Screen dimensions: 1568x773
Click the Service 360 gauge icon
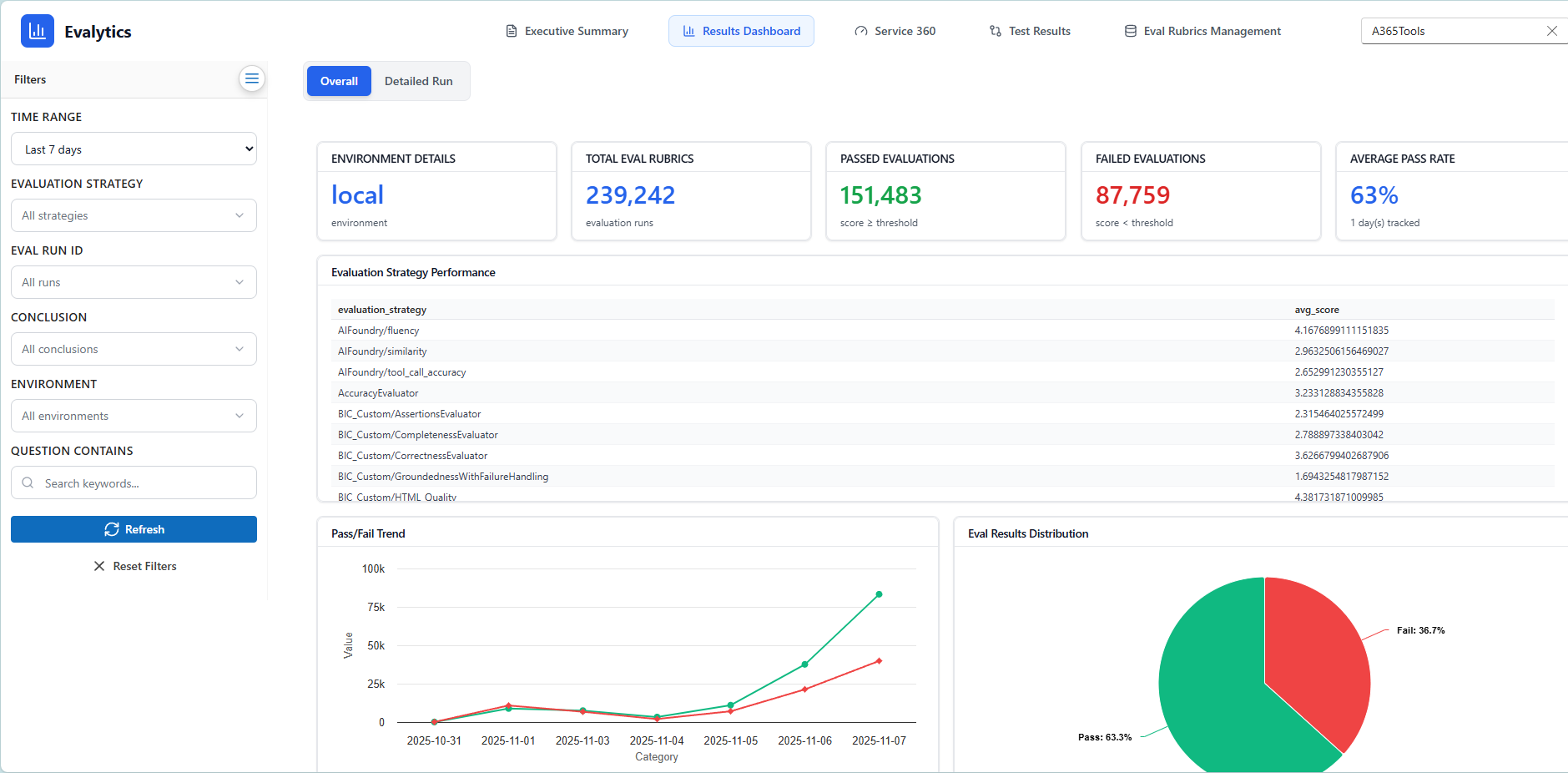point(861,31)
